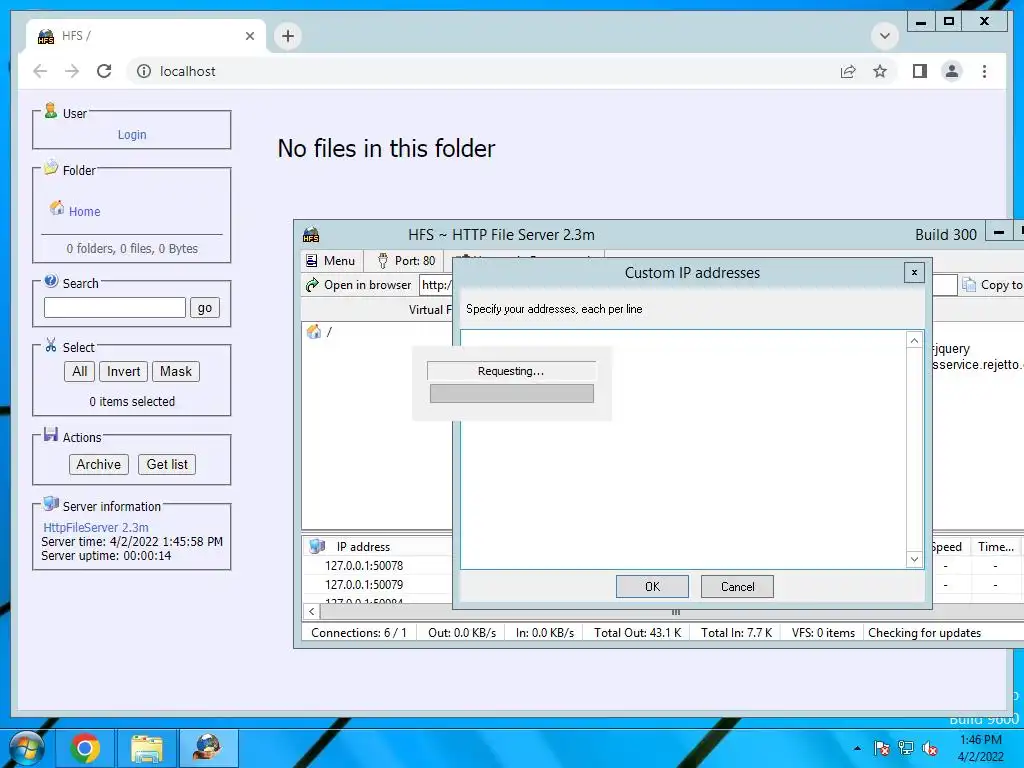Click scroll down arrow in addresses box
Screen dimensions: 1024x768
914,559
